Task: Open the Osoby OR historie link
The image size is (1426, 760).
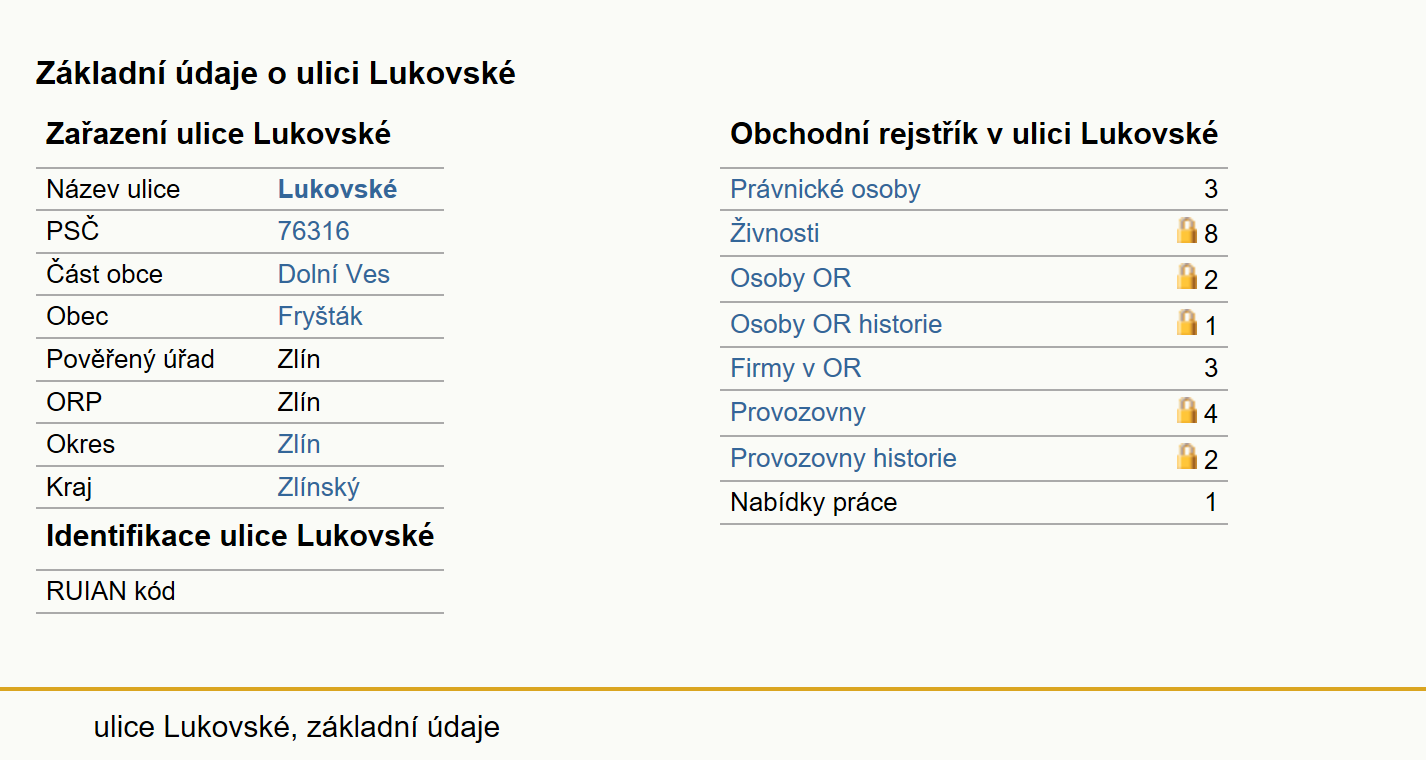Action: 836,325
